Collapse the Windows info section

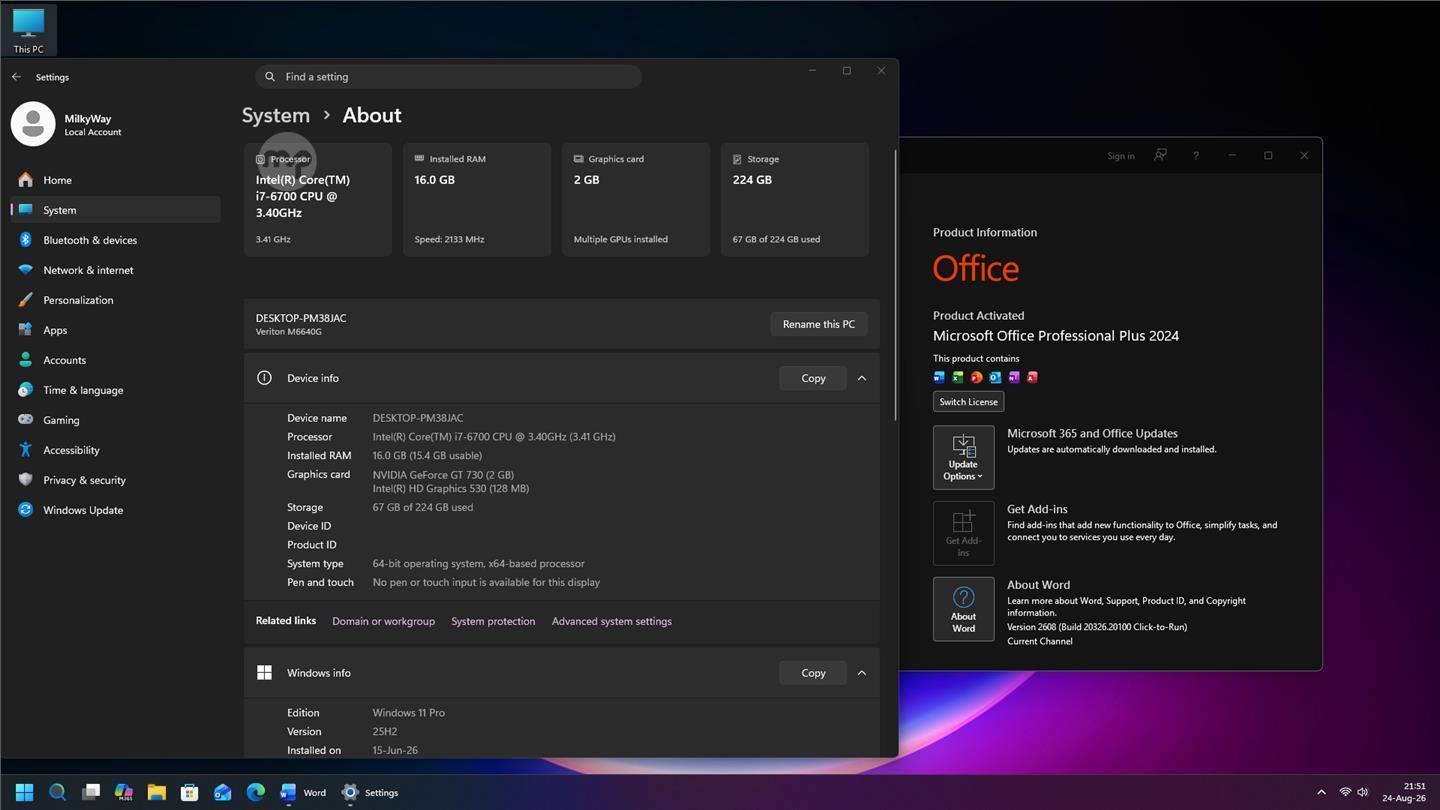pos(861,673)
